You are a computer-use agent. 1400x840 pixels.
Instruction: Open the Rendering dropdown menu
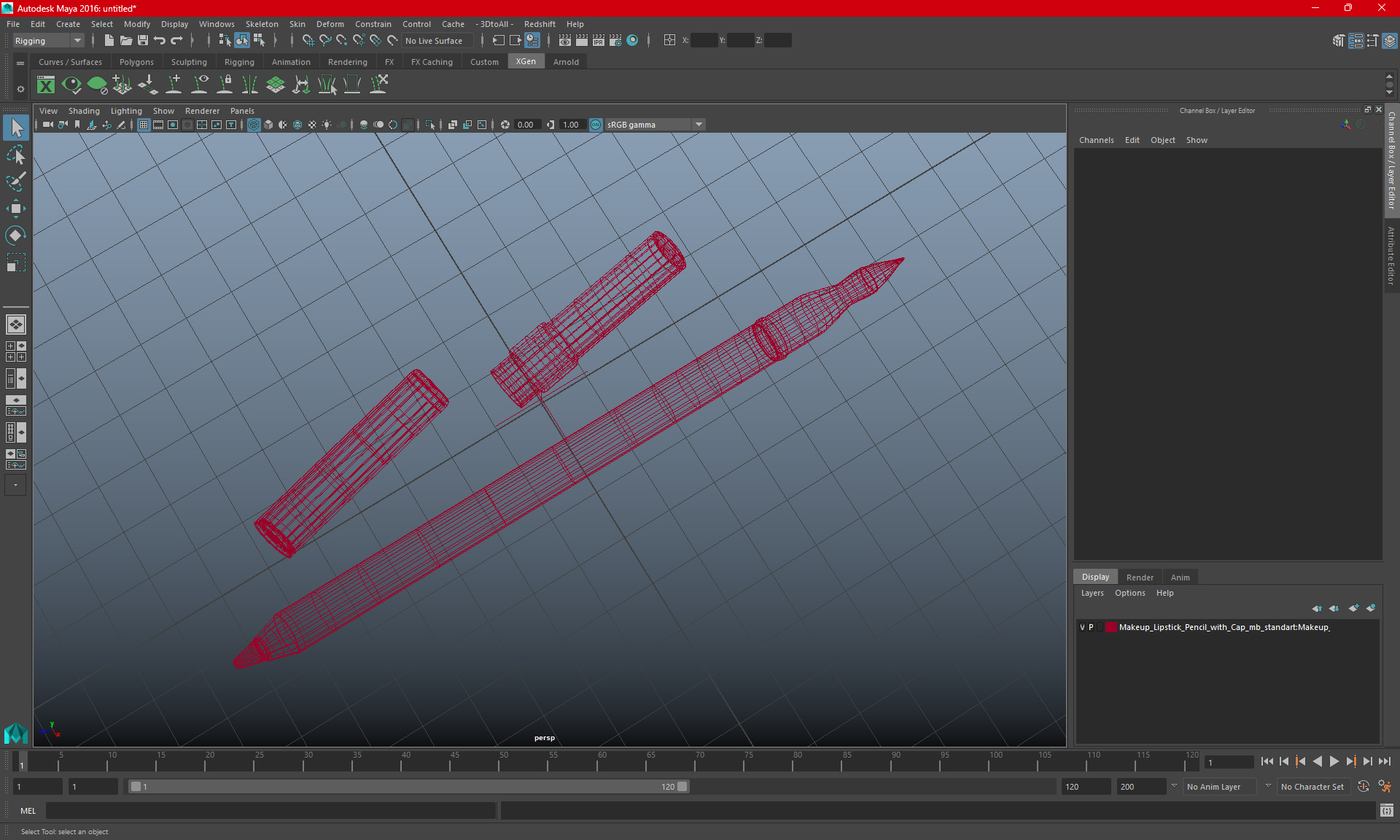coord(347,62)
